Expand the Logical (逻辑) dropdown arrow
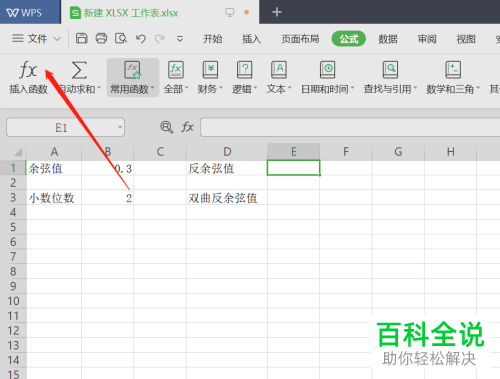 [x=255, y=88]
